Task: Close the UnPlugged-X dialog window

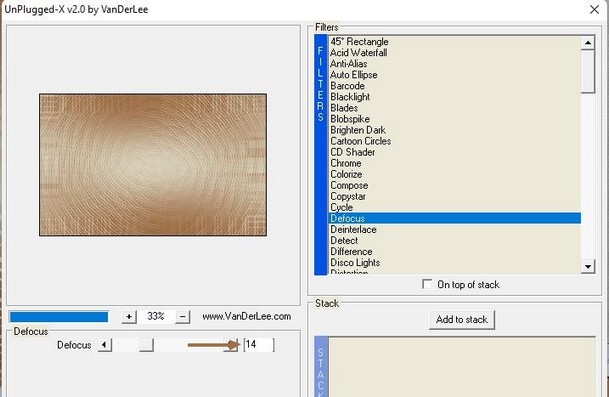Action: coord(594,9)
